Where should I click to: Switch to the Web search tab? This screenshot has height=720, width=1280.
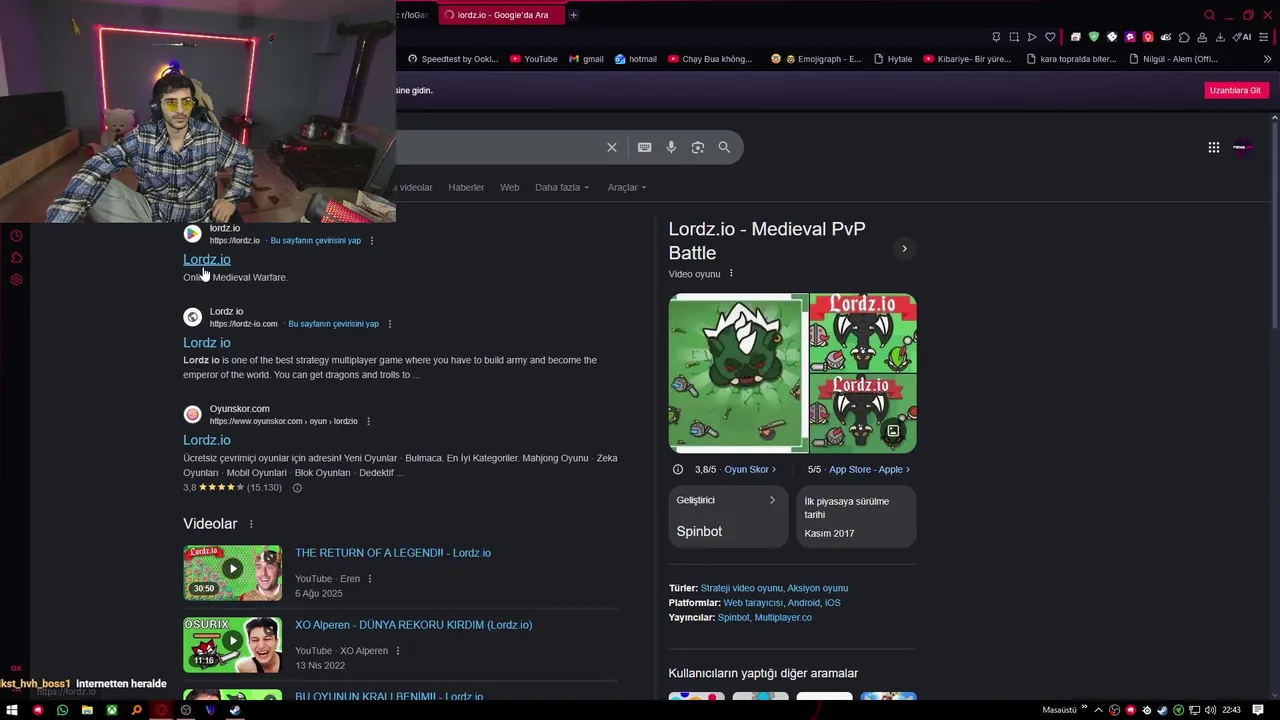point(510,187)
